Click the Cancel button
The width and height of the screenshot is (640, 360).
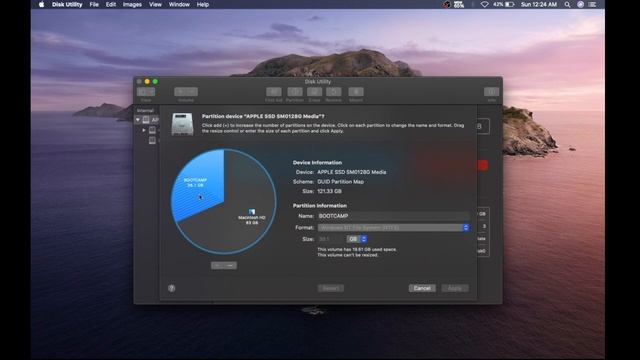coord(422,288)
